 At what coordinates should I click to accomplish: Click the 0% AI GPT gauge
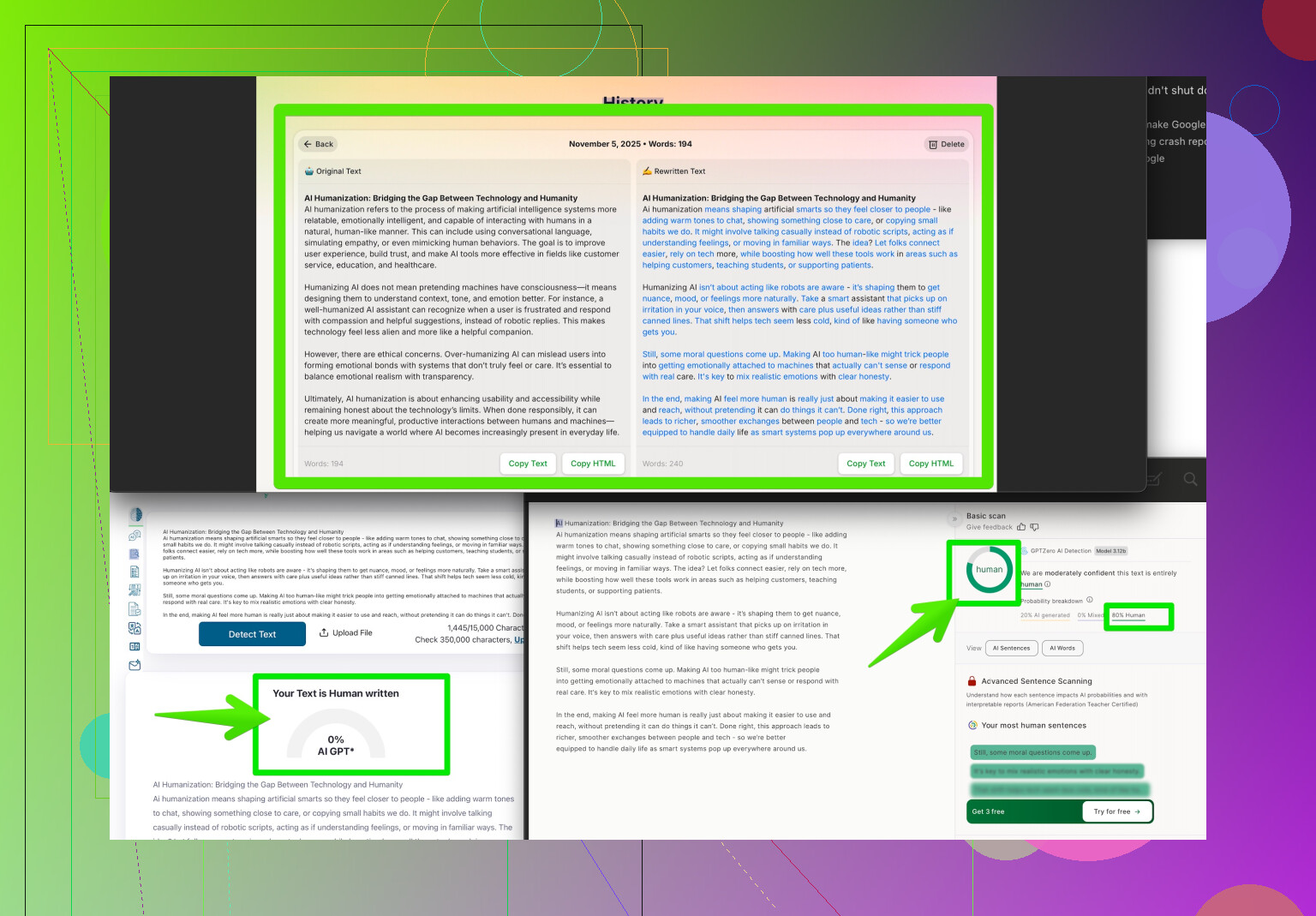pyautogui.click(x=336, y=738)
